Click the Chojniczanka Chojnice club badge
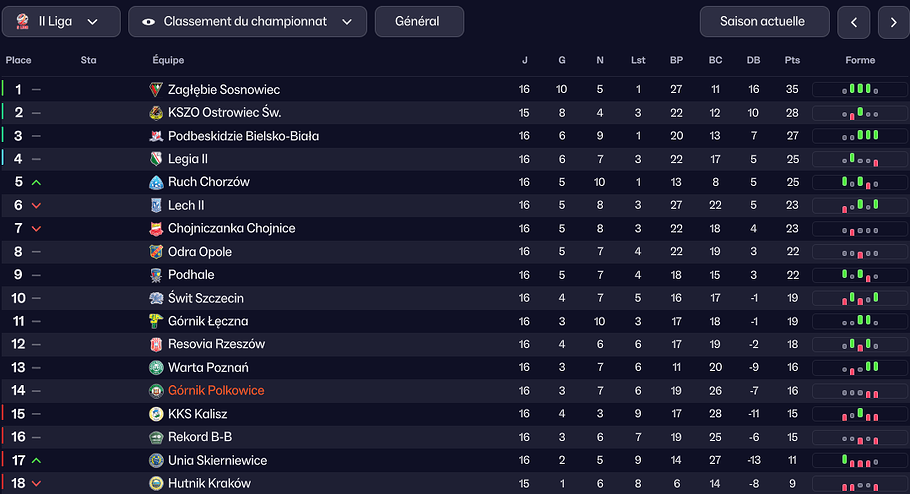This screenshot has width=910, height=494. point(155,228)
